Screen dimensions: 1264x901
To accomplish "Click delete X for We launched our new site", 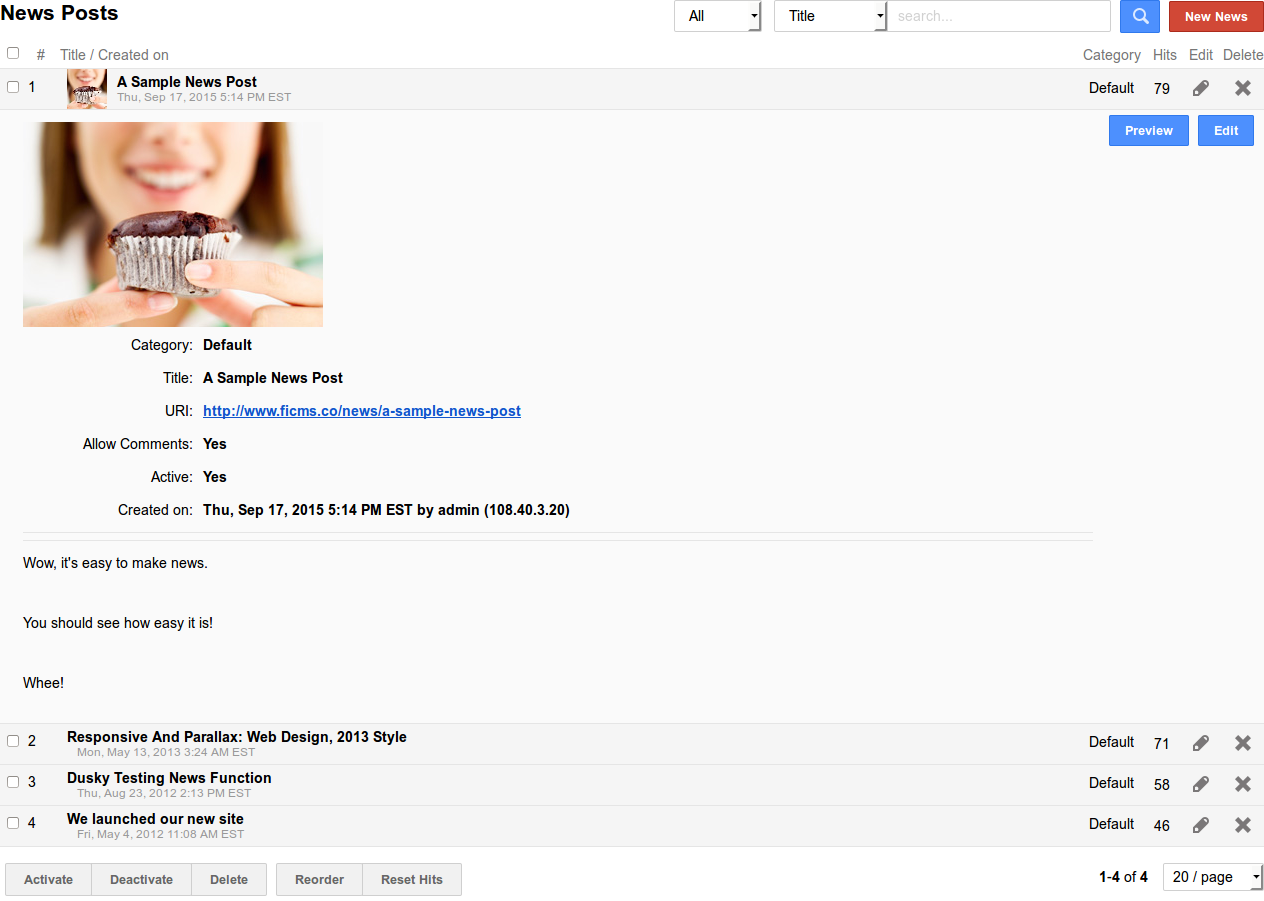I will click(1243, 825).
